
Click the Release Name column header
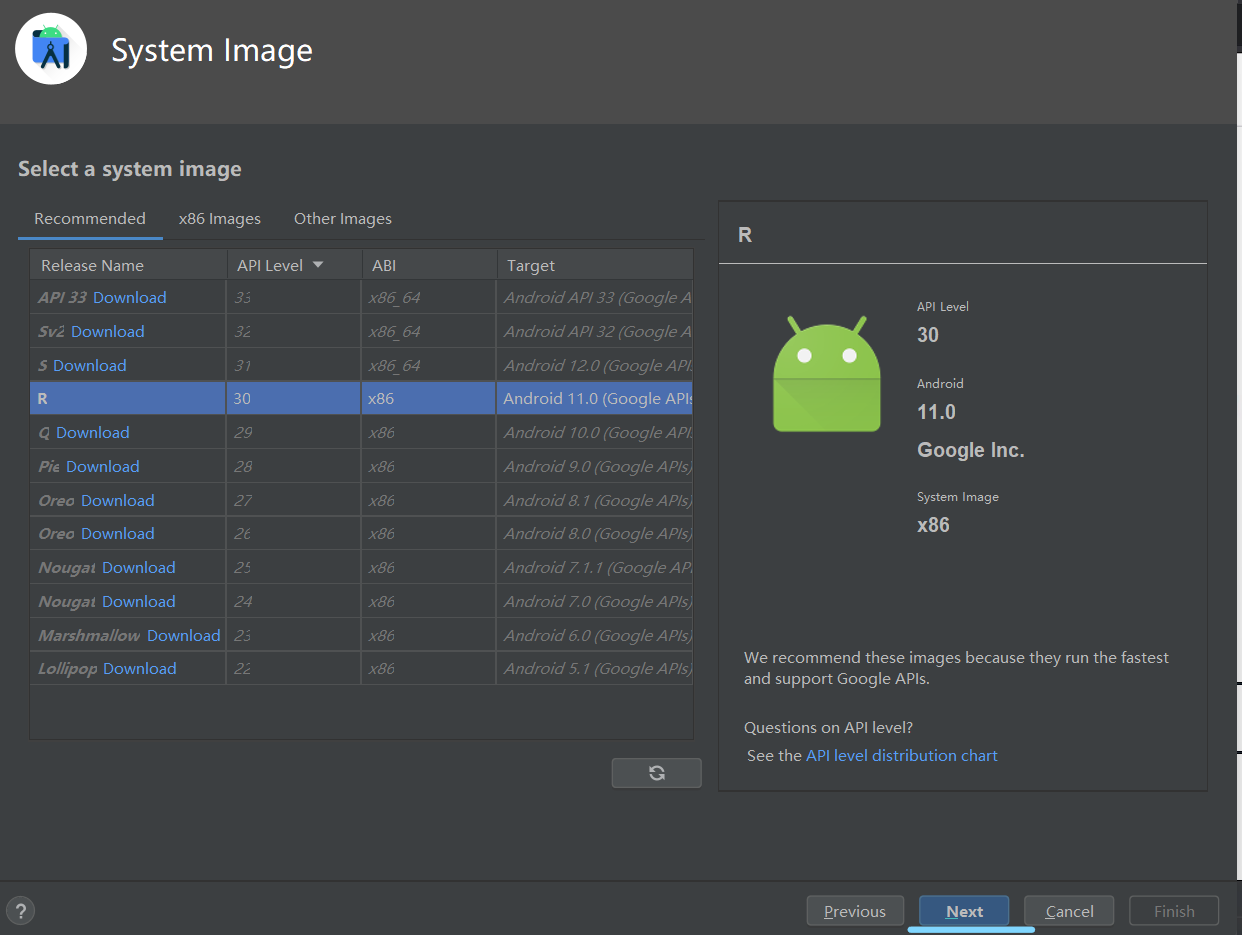128,265
